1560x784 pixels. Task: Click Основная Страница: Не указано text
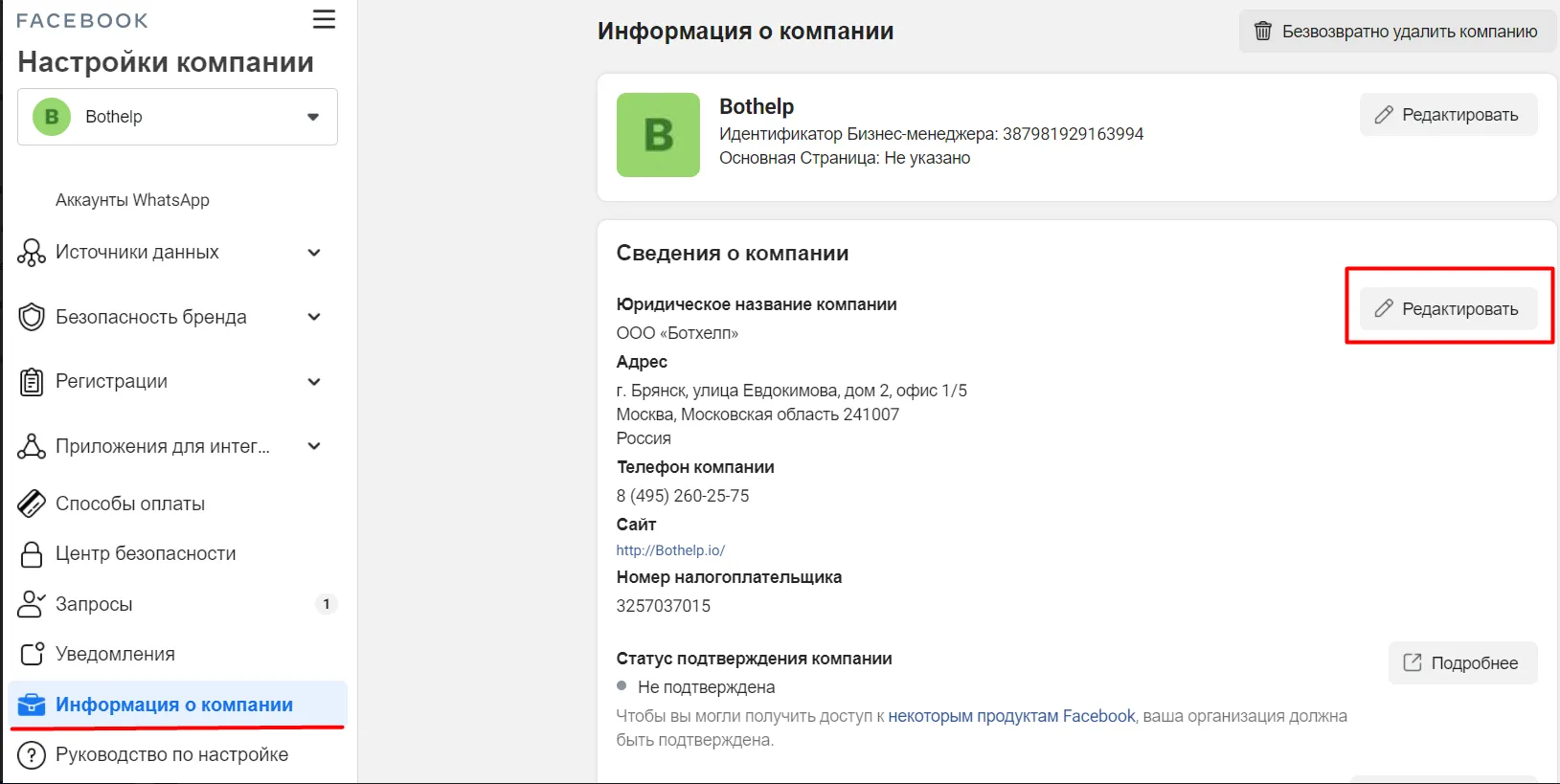[845, 158]
